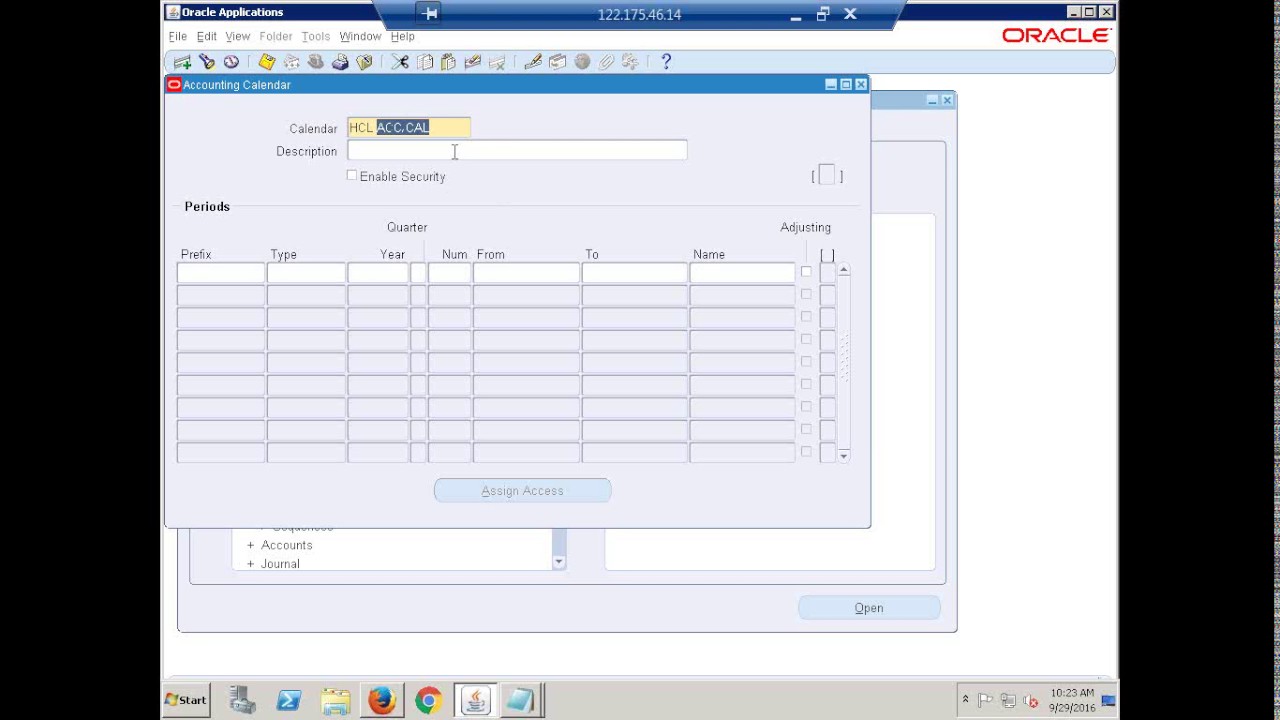The height and width of the screenshot is (720, 1280).
Task: Click the New record toolbar icon
Action: pyautogui.click(x=182, y=62)
